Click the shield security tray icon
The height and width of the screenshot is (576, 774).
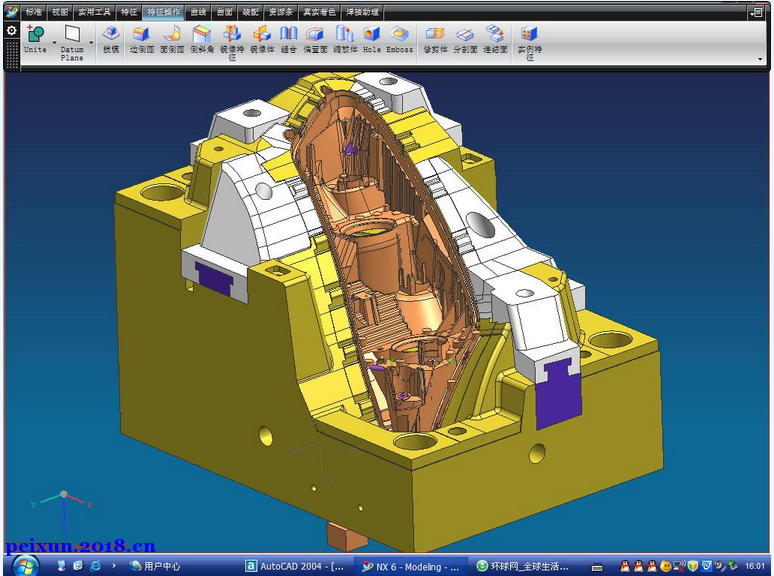[693, 566]
